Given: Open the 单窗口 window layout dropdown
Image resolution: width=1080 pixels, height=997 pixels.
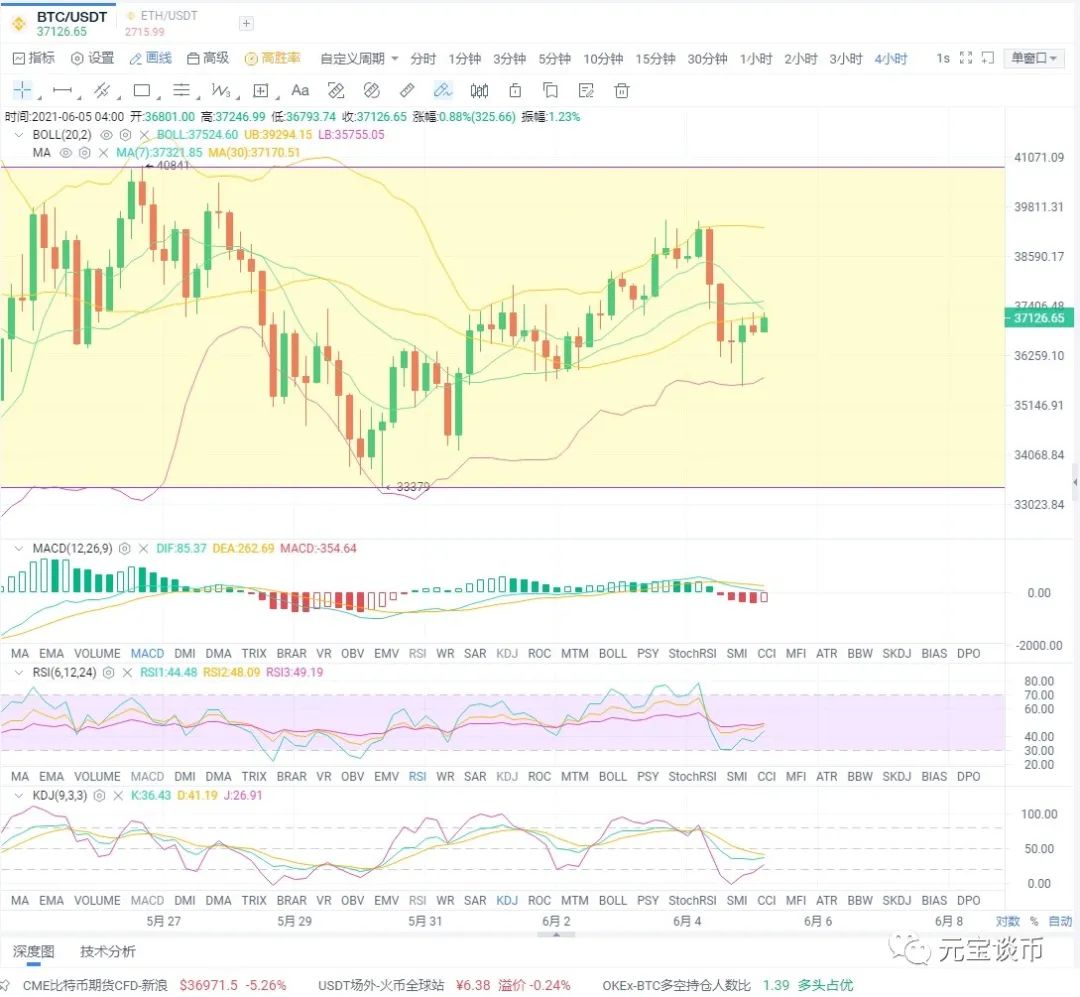Looking at the screenshot, I should (x=1034, y=59).
